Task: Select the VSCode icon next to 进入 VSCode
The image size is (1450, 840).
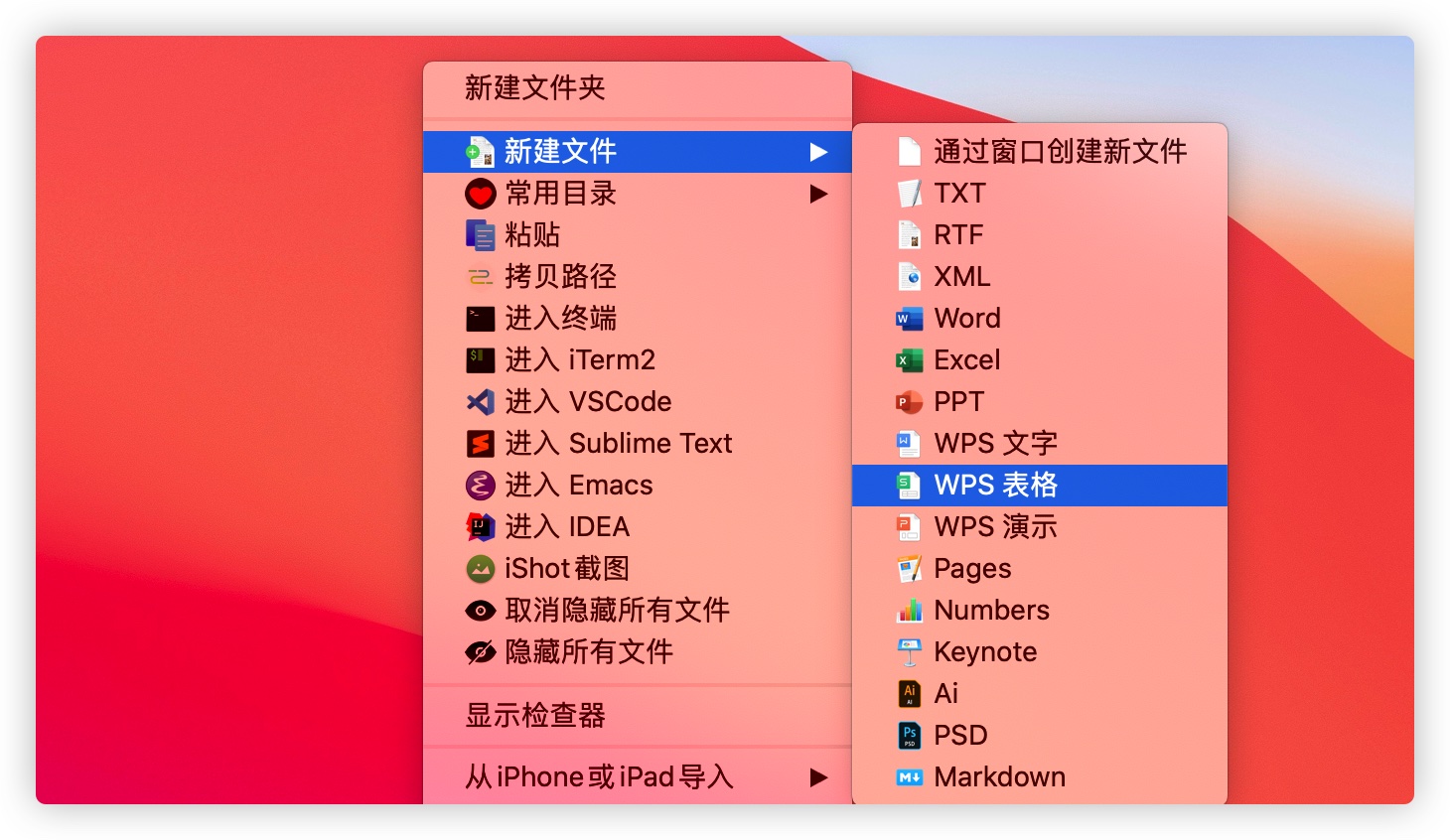Action: (480, 401)
